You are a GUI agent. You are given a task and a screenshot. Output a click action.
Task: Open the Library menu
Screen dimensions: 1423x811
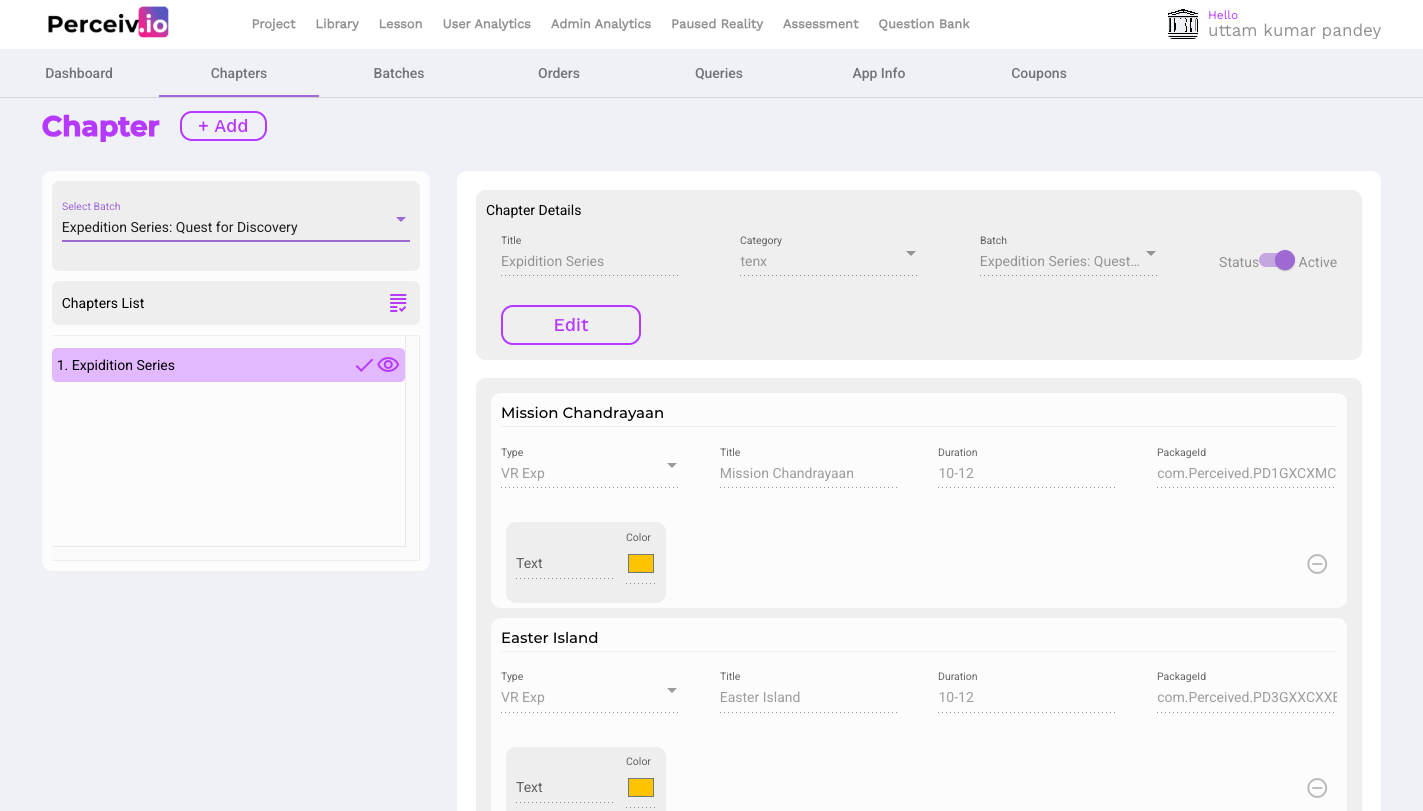337,24
